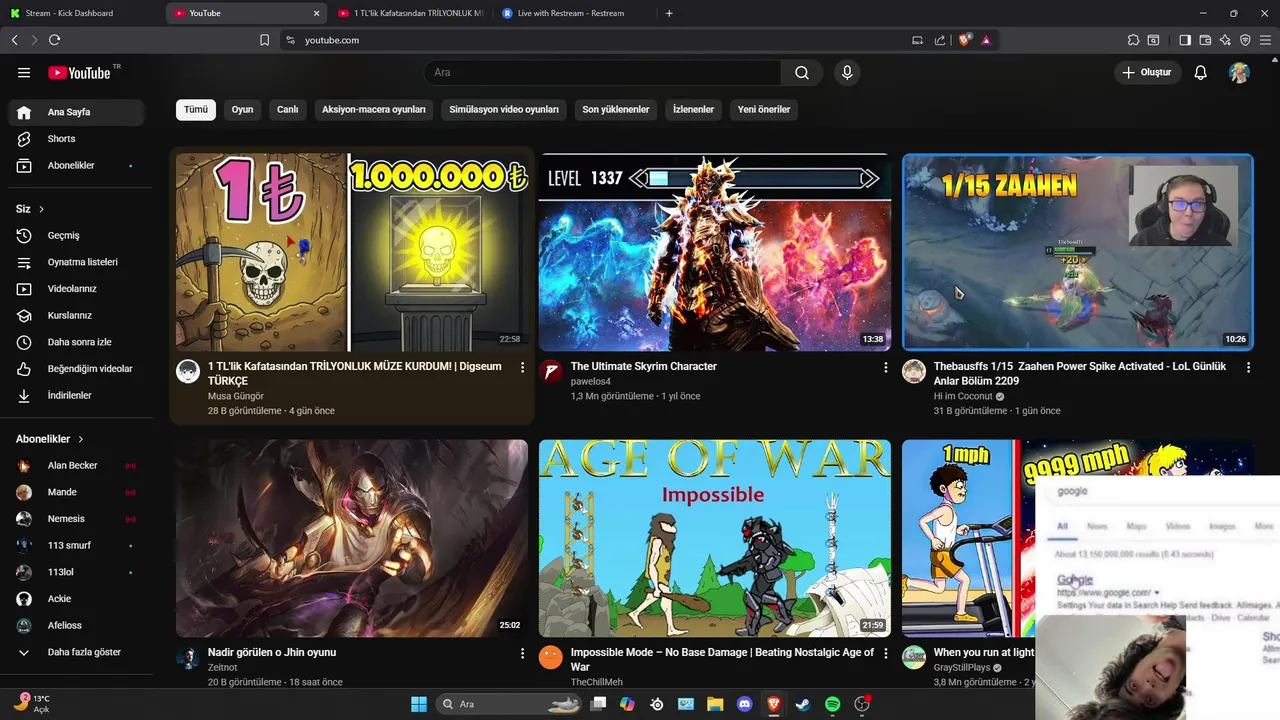The image size is (1280, 720).
Task: Select İzlenenler filter chip
Action: click(x=693, y=110)
